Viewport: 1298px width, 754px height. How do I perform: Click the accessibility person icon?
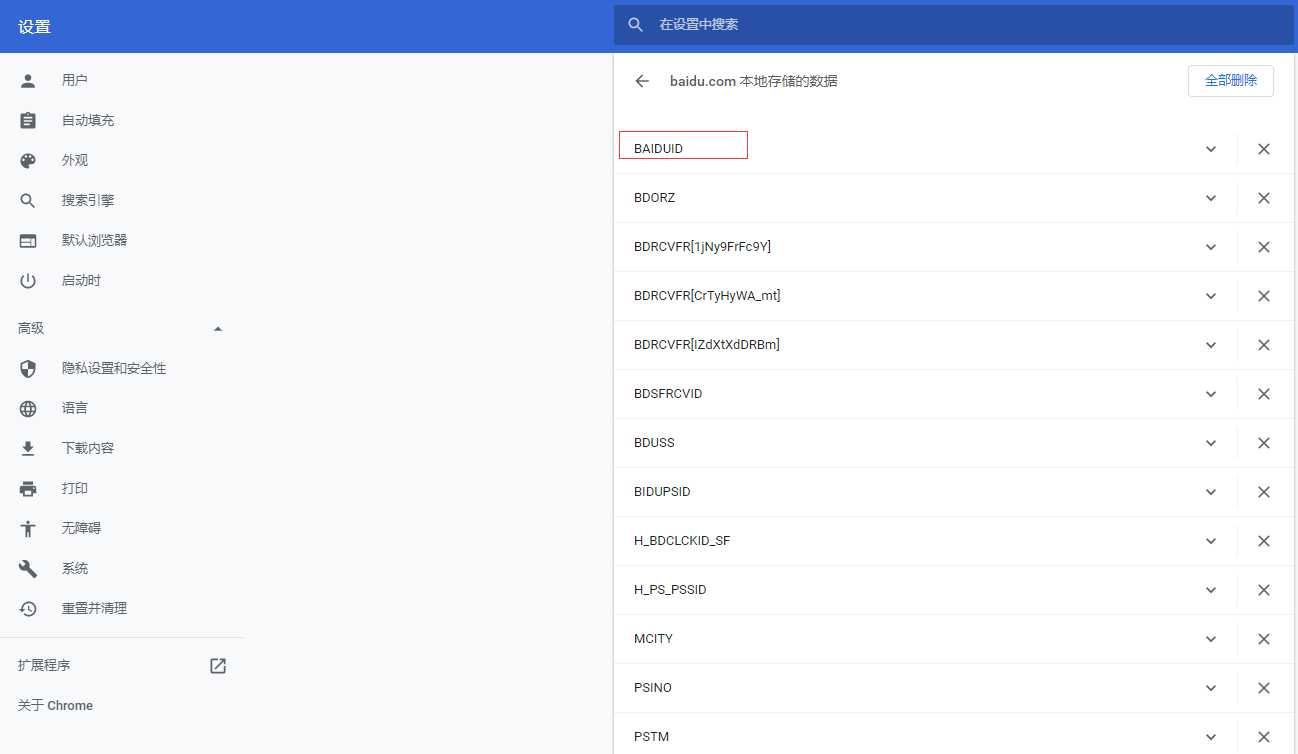pyautogui.click(x=28, y=528)
